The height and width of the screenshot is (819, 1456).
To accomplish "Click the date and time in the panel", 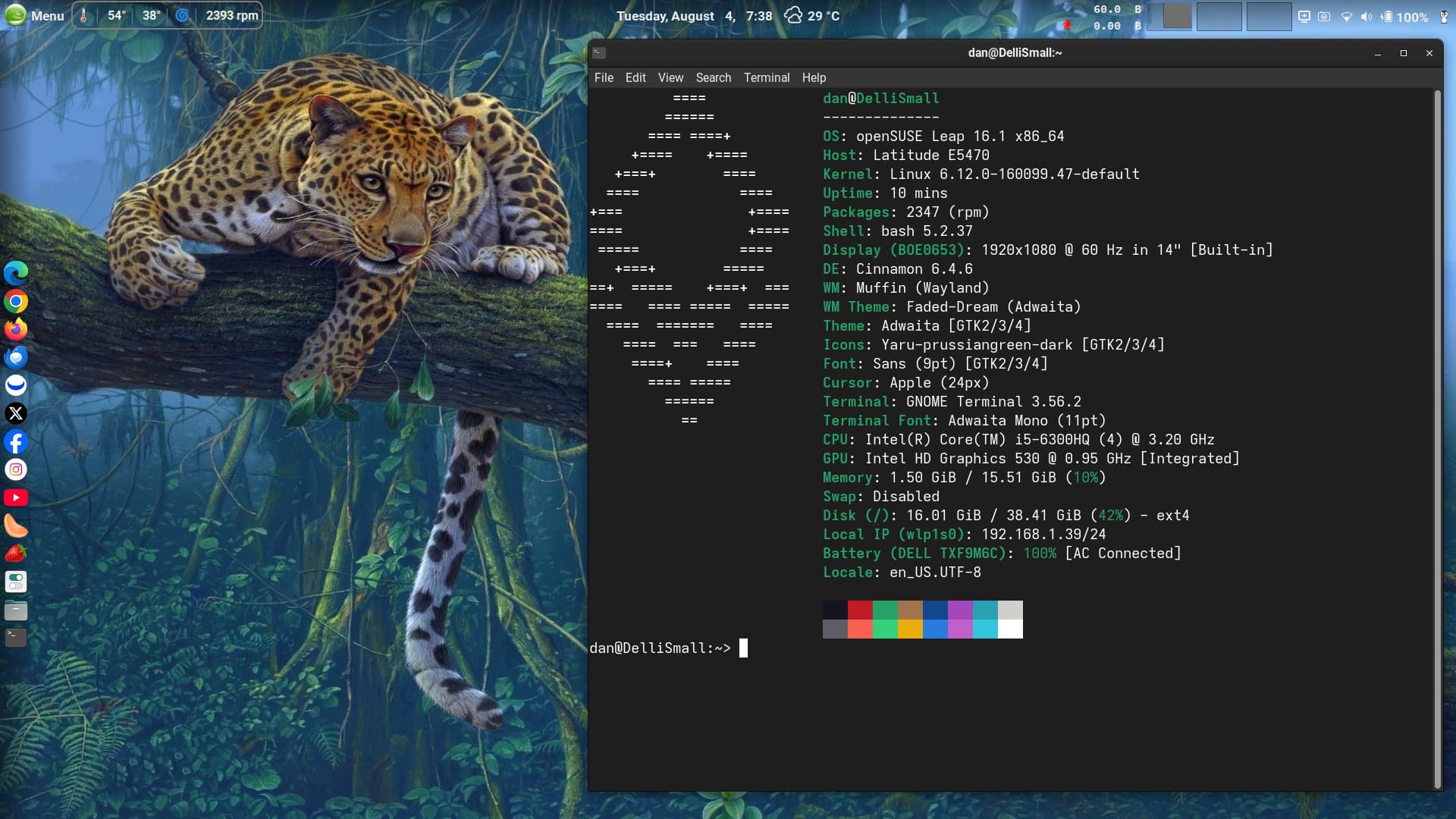I will [x=694, y=16].
